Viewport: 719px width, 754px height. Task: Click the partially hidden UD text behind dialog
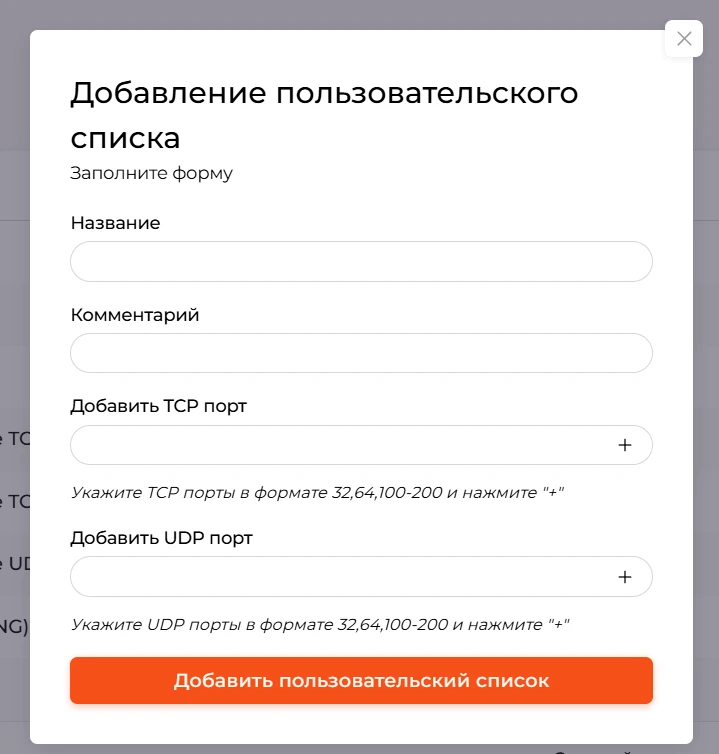pos(15,564)
